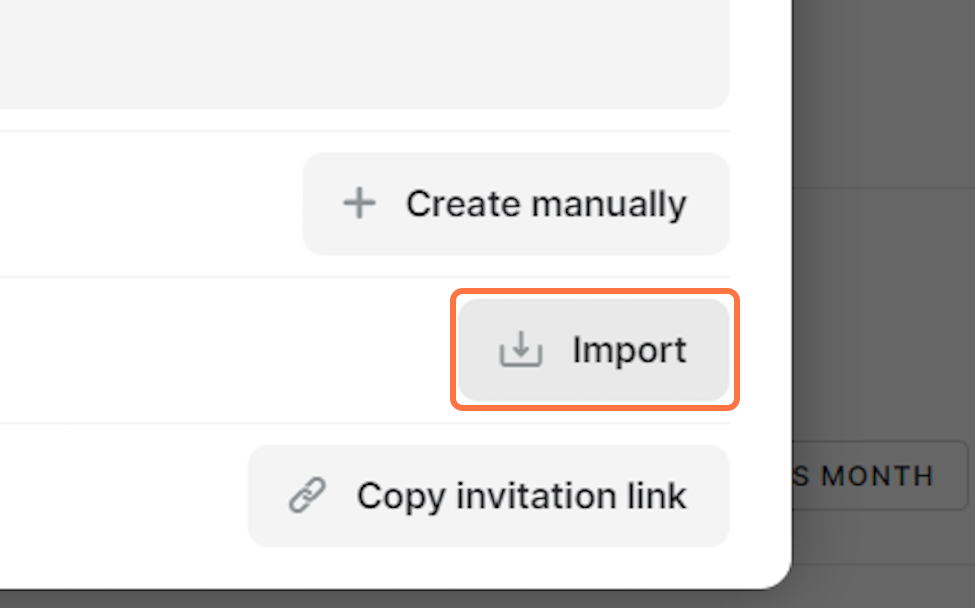
Task: Click empty row space left of Copy invitation link
Action: point(120,496)
